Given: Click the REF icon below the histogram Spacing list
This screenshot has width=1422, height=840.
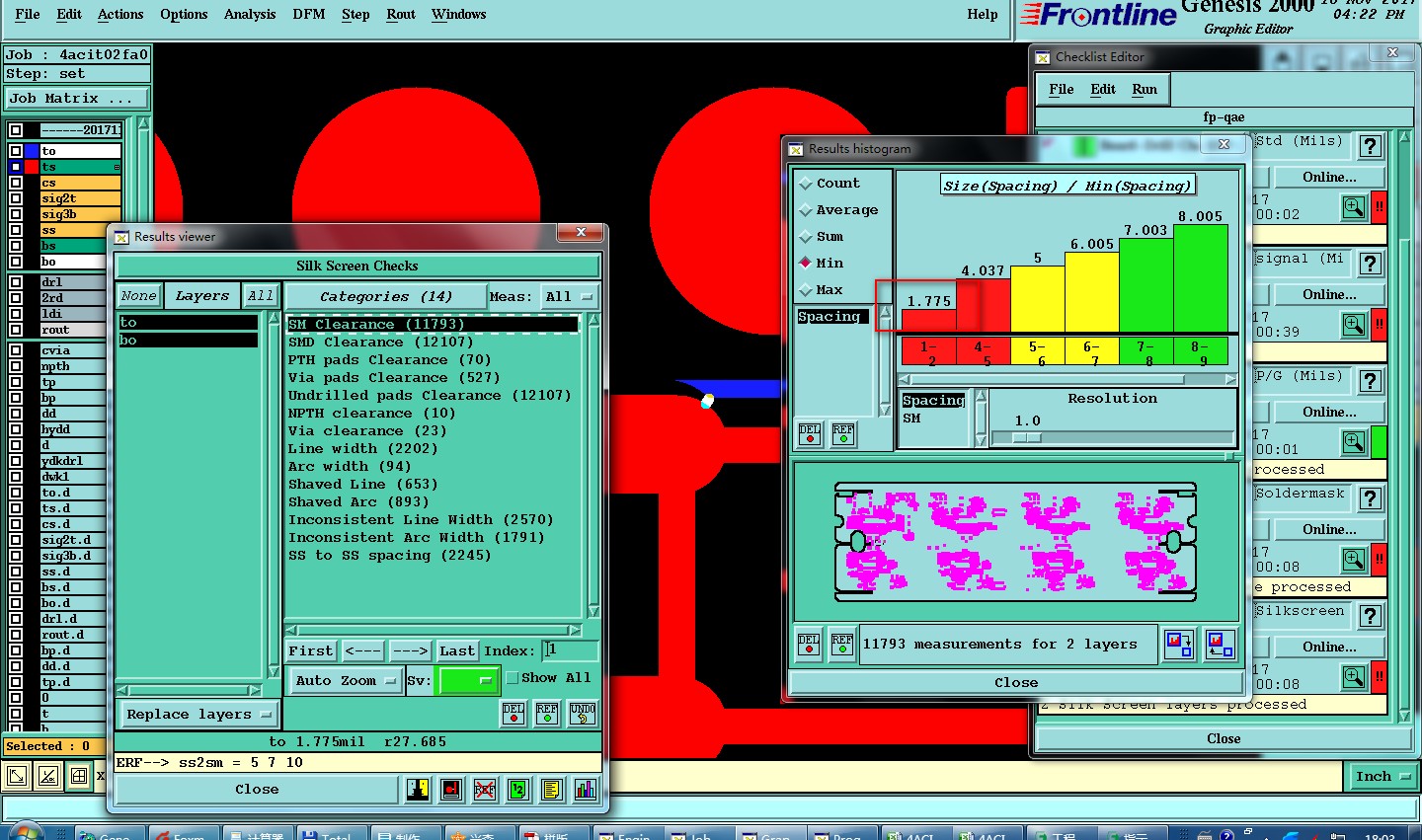Looking at the screenshot, I should pos(843,434).
